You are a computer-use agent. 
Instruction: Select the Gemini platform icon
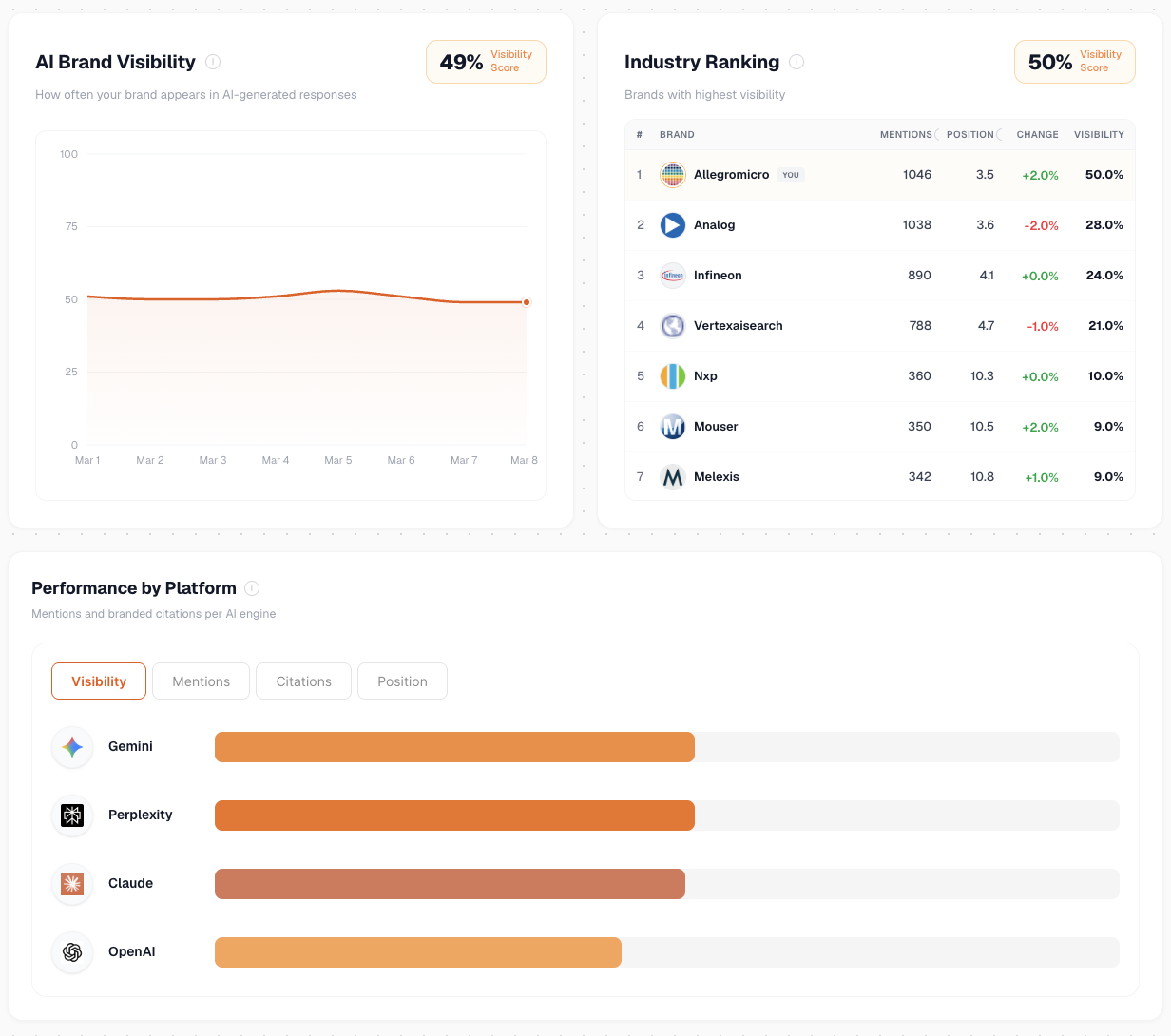(72, 747)
